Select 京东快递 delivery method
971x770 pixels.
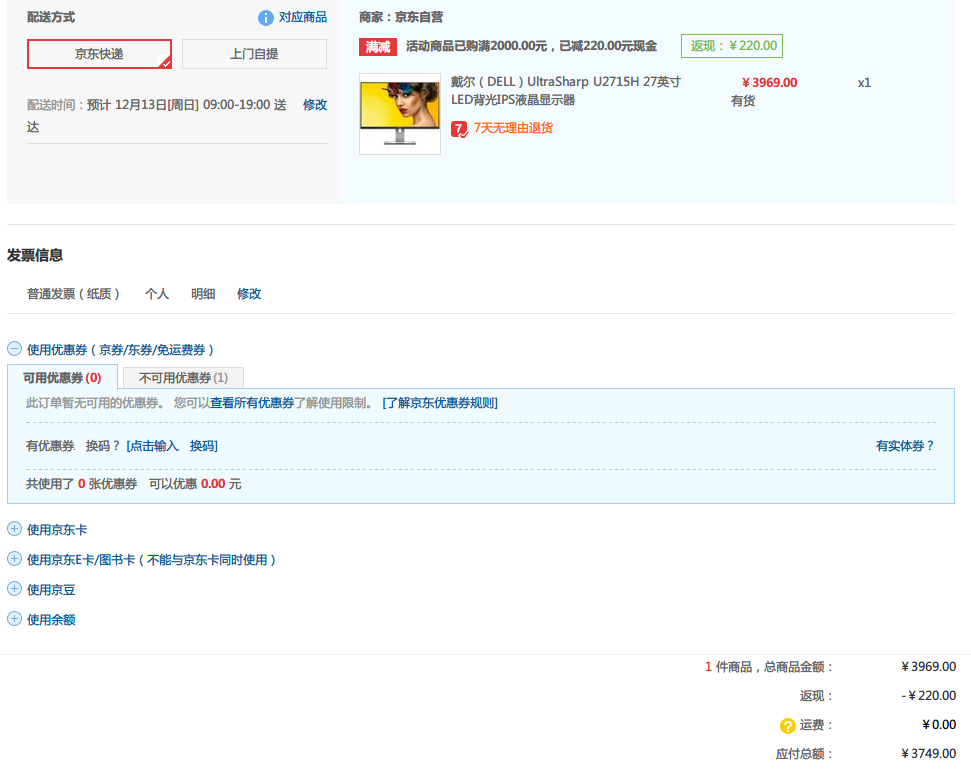pyautogui.click(x=99, y=54)
